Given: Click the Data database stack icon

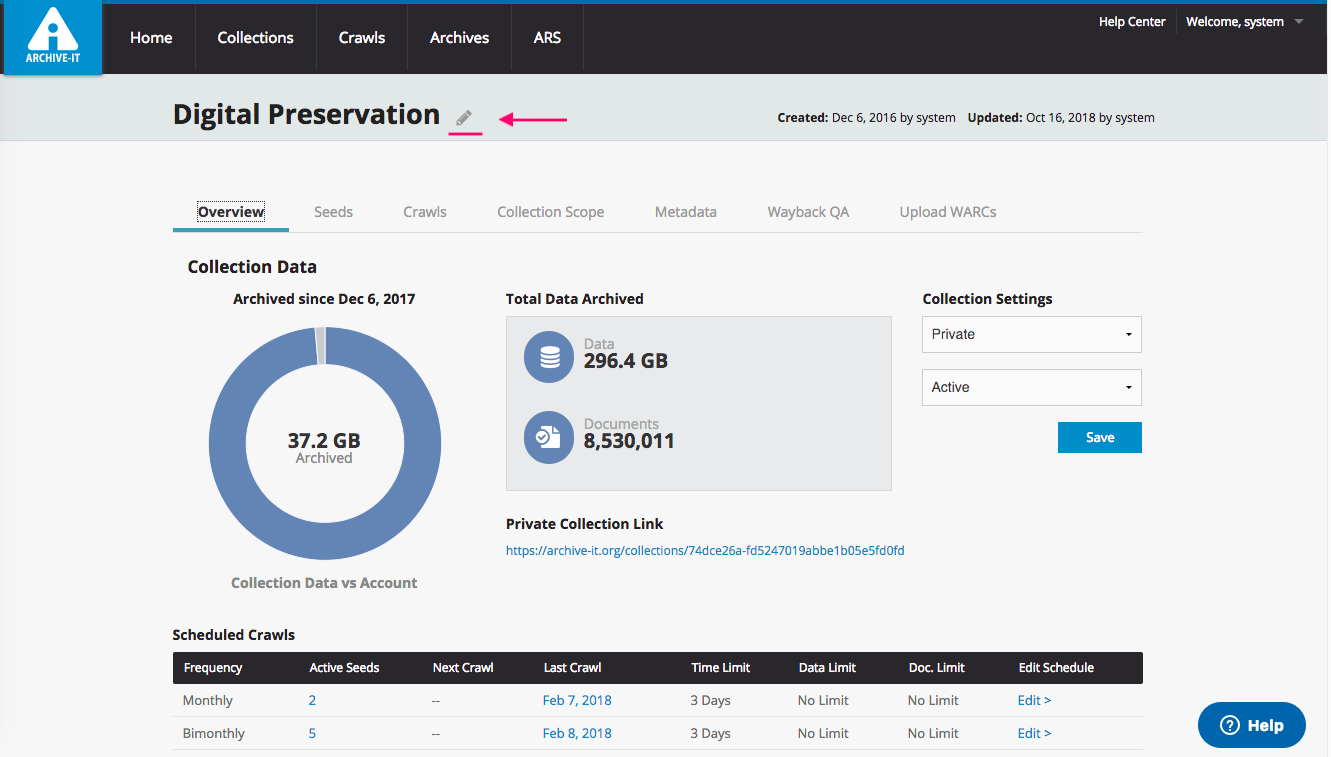Looking at the screenshot, I should coord(549,358).
